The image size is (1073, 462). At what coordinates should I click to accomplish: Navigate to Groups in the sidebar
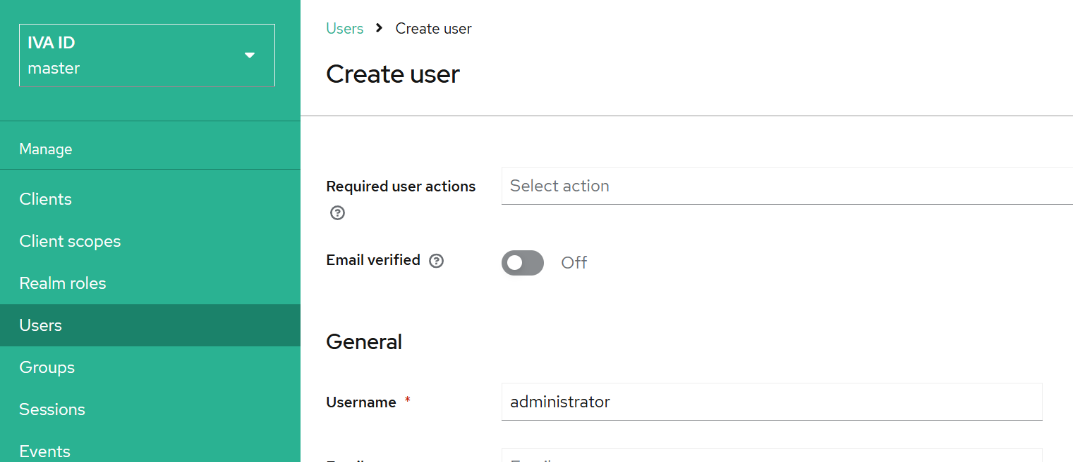click(47, 367)
